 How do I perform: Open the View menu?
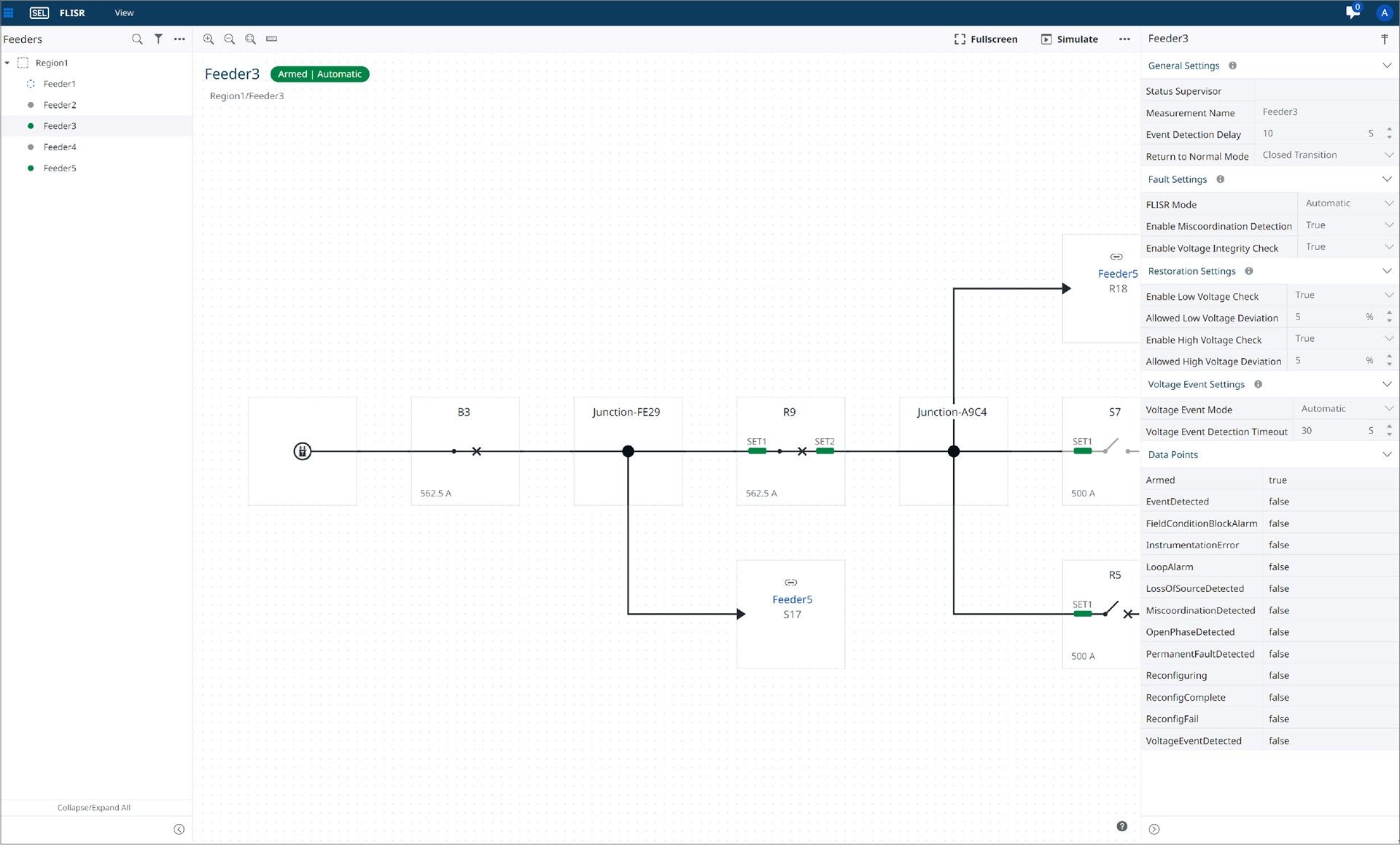click(x=124, y=12)
